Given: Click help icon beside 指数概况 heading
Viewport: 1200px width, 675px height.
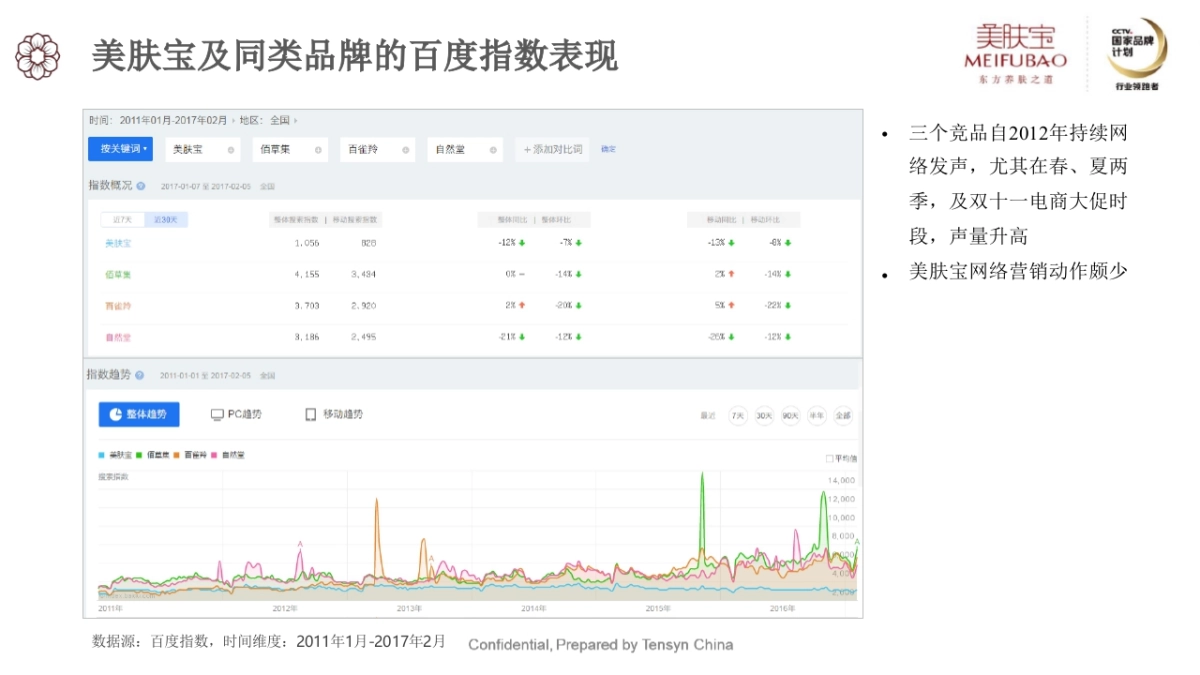Looking at the screenshot, I should click(x=141, y=186).
